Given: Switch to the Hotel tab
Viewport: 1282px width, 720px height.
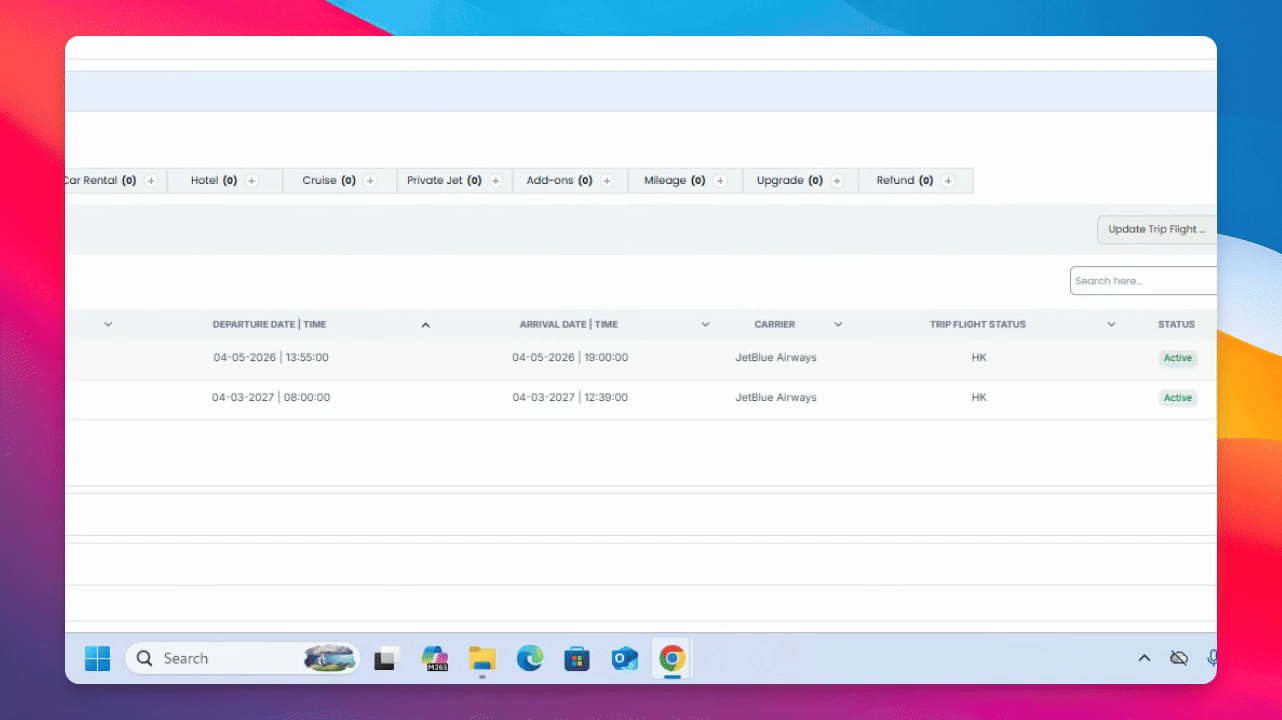Looking at the screenshot, I should (x=225, y=181).
